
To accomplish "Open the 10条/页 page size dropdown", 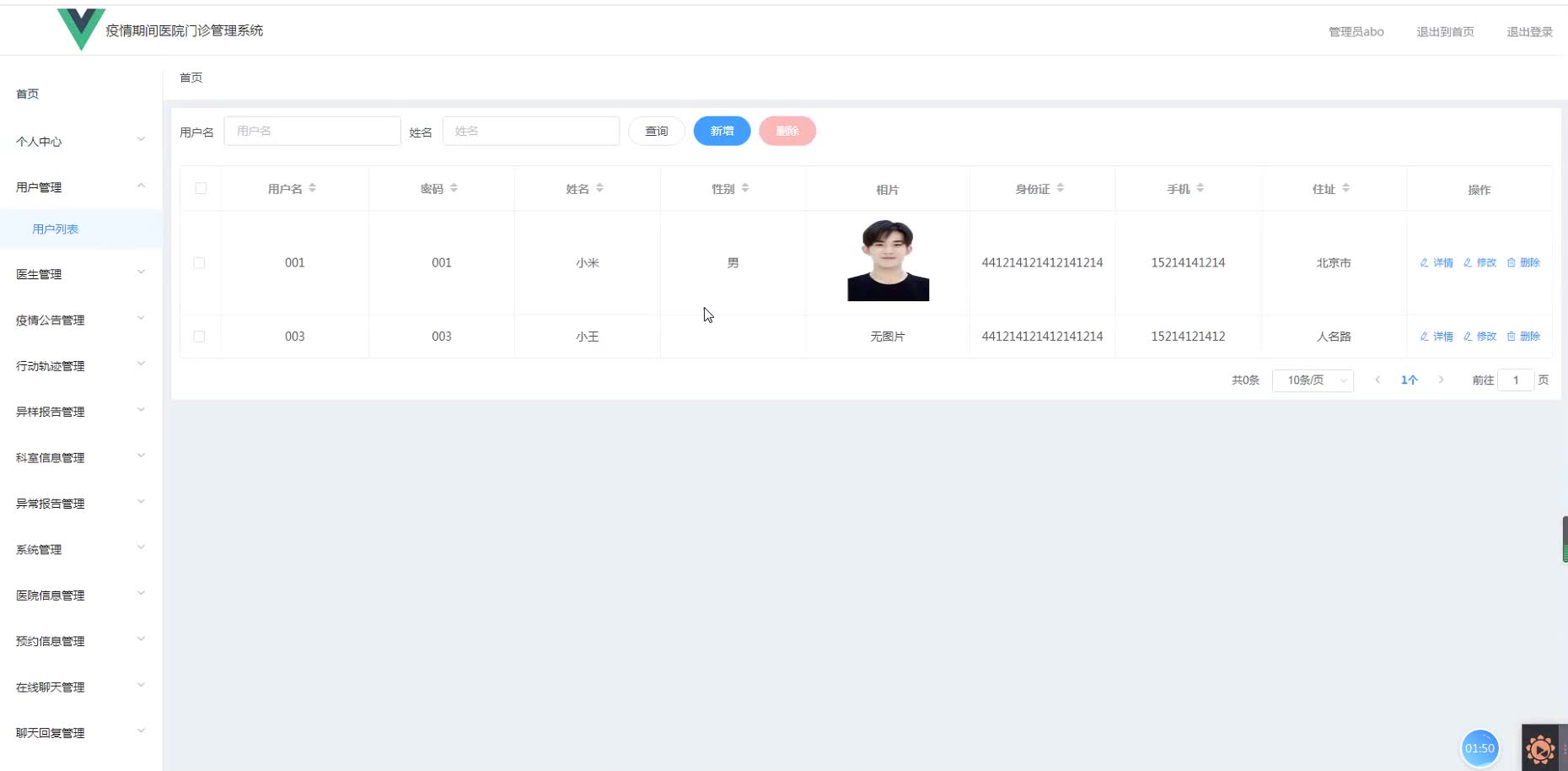I will pyautogui.click(x=1312, y=380).
